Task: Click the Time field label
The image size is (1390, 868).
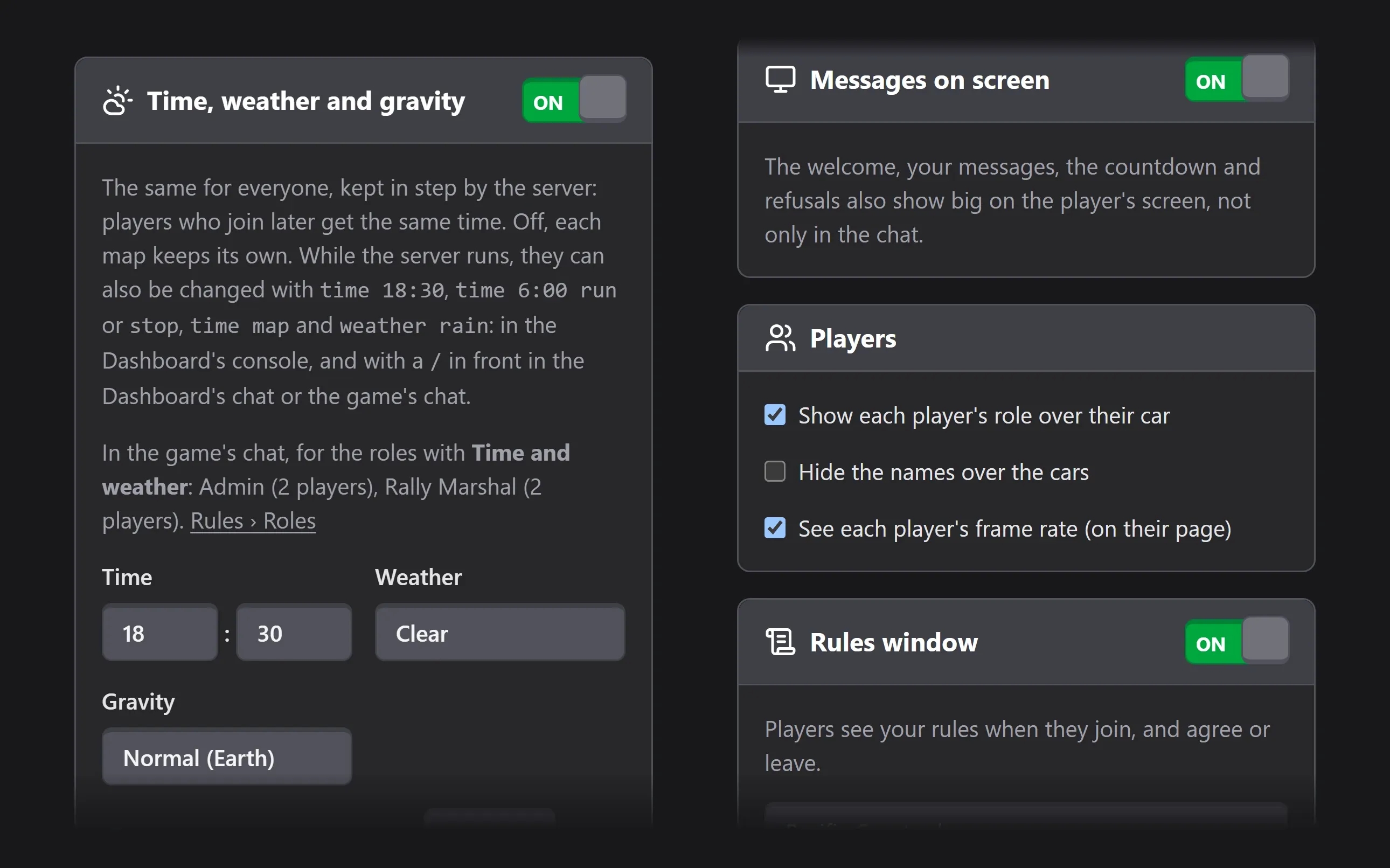Action: click(127, 577)
